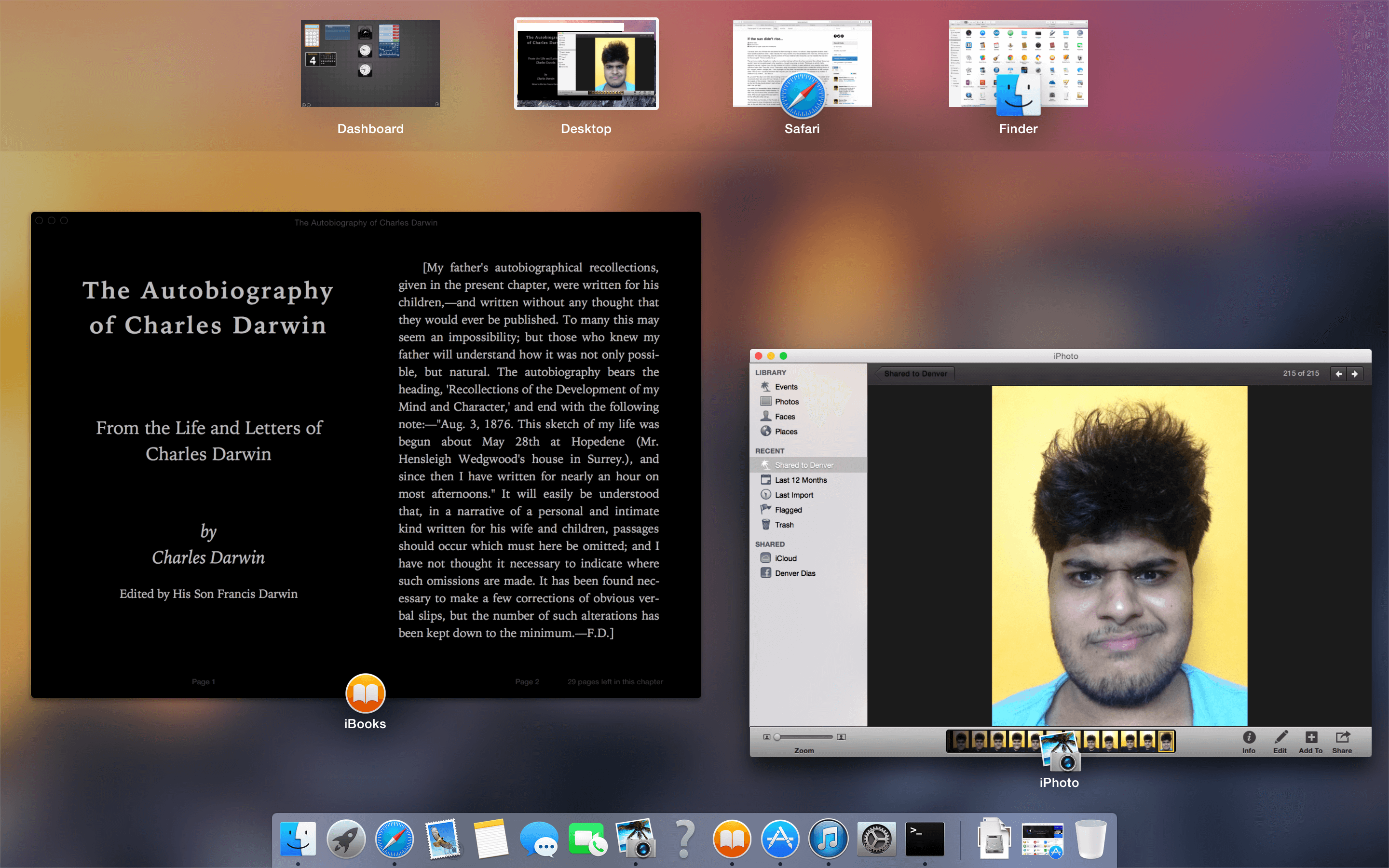1389x868 pixels.
Task: Click the Share icon in iPhoto
Action: pos(1343,742)
